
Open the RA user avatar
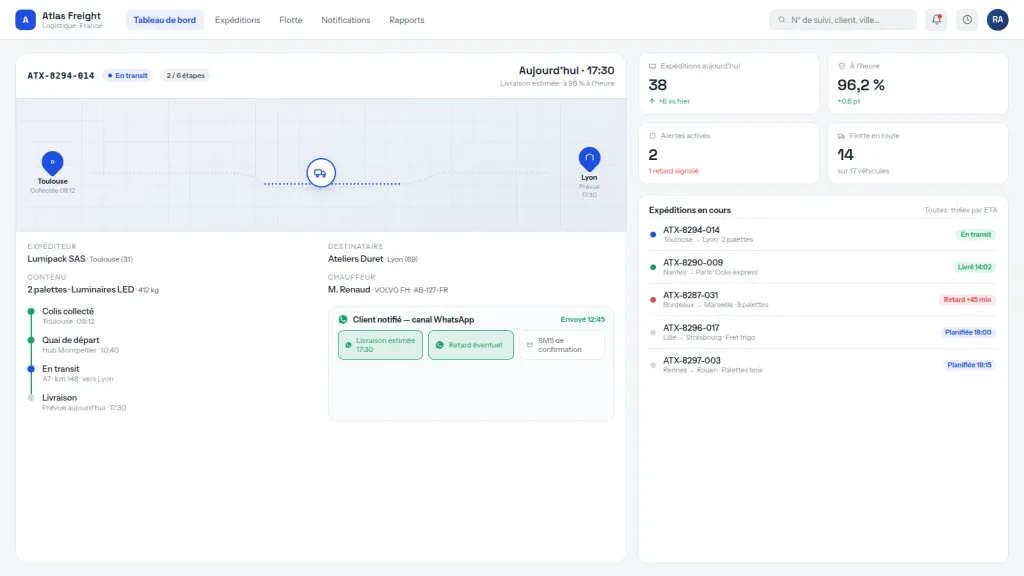pos(997,20)
